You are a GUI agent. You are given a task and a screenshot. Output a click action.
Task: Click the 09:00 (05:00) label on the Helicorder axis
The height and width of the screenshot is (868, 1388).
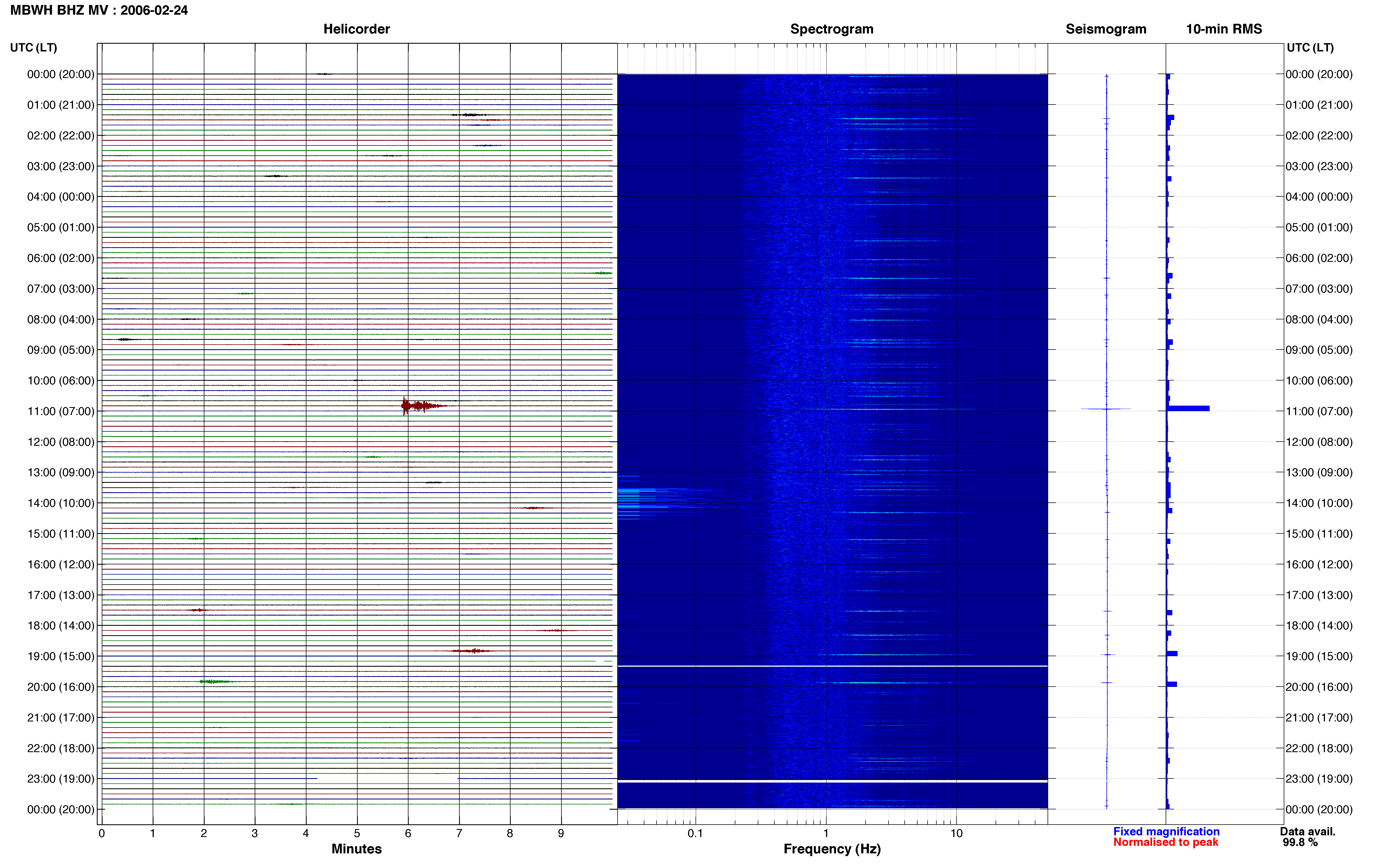(61, 350)
